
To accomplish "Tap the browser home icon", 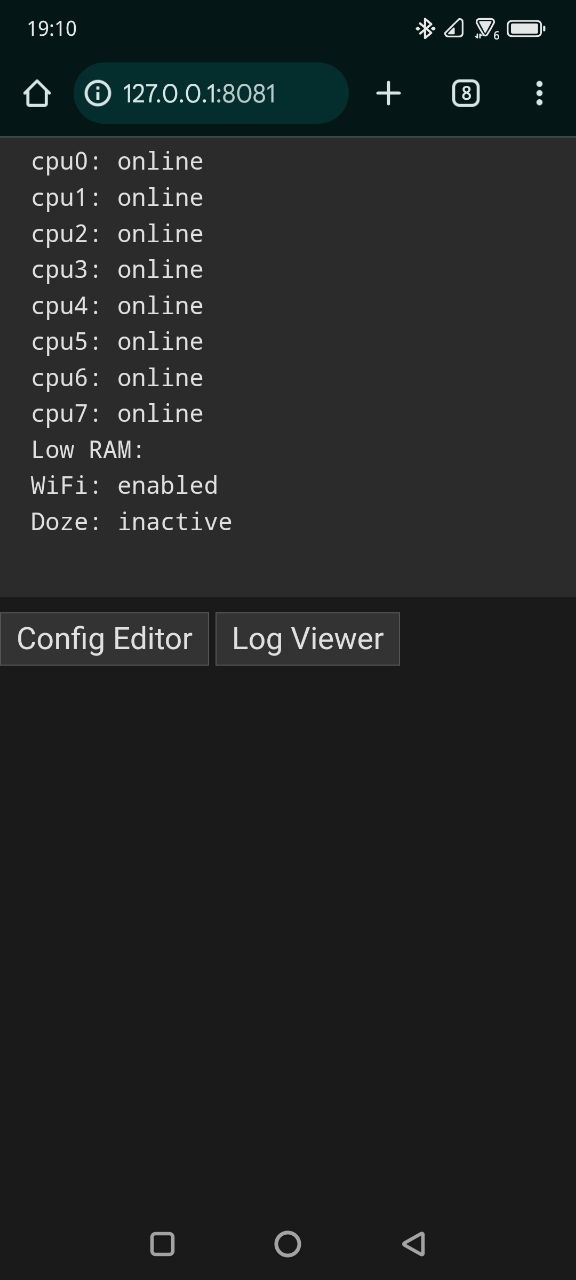I will [37, 94].
